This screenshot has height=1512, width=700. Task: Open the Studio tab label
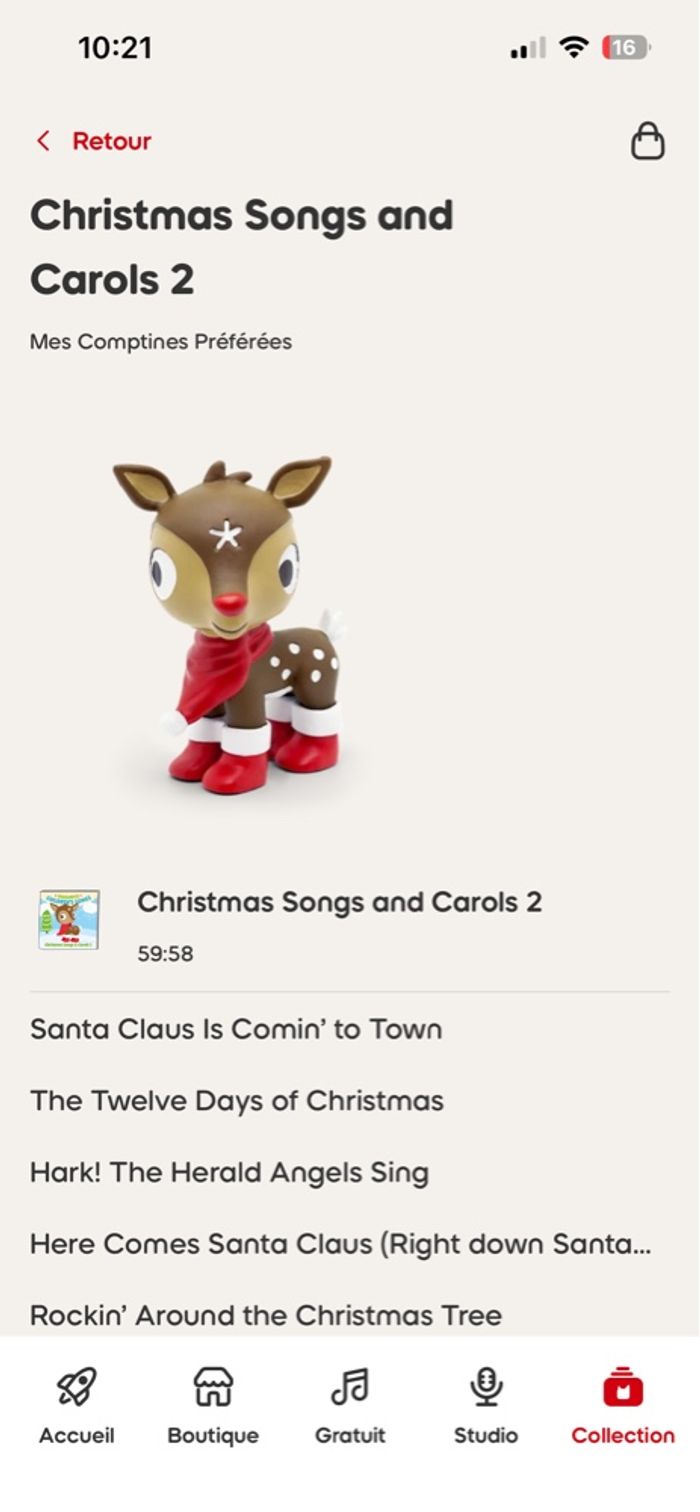[486, 1435]
